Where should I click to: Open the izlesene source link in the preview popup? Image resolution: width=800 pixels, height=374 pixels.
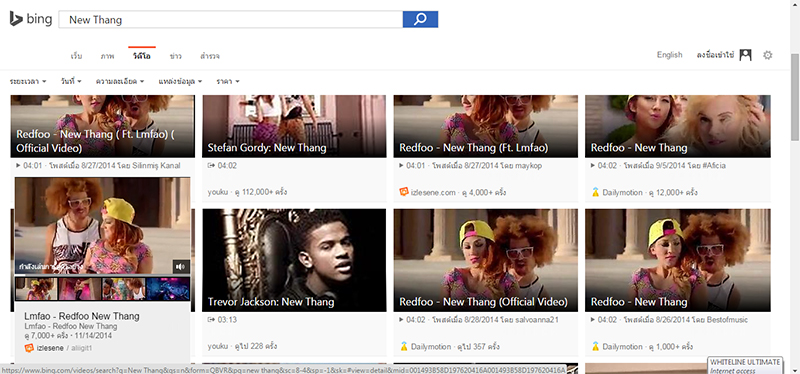click(49, 348)
